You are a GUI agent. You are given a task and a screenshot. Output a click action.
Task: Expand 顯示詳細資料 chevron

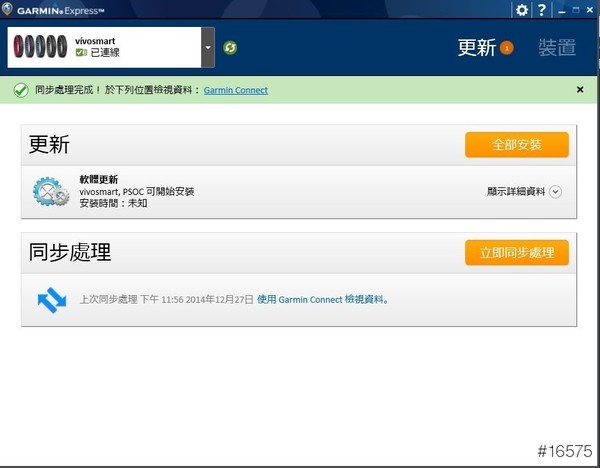[x=555, y=192]
